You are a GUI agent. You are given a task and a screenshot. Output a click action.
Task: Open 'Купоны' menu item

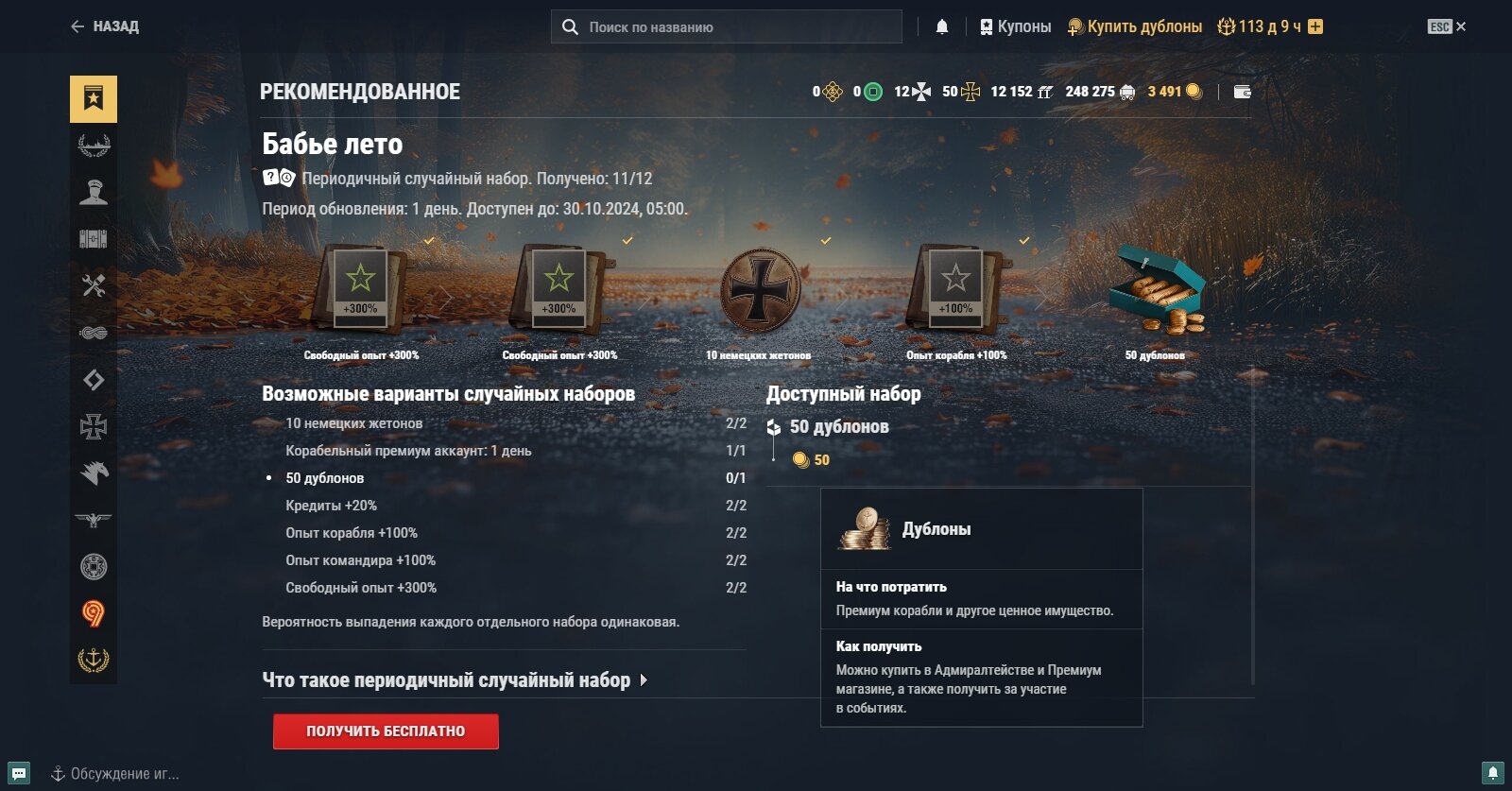(x=1016, y=26)
